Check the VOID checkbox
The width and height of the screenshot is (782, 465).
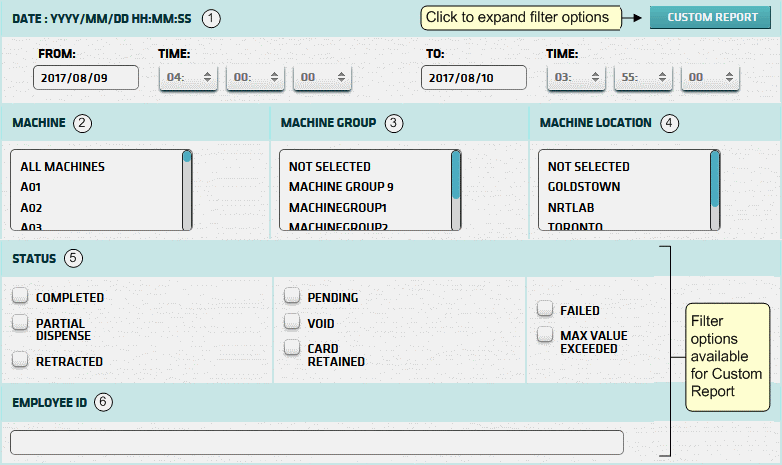(292, 322)
